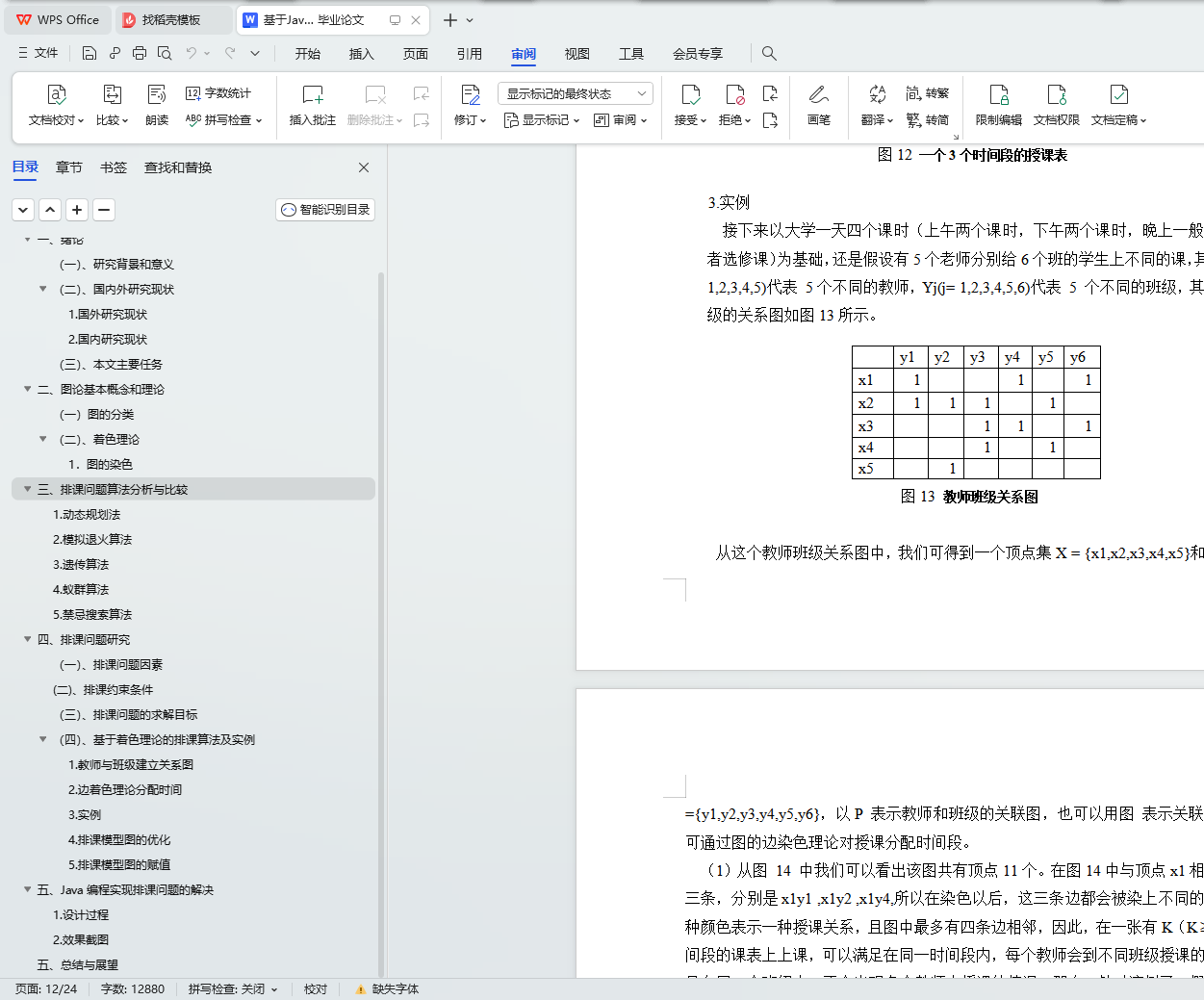Viewport: 1204px width, 1000px height.
Task: Collapse the (二)、国内外研究现状 outline node
Action: click(43, 289)
